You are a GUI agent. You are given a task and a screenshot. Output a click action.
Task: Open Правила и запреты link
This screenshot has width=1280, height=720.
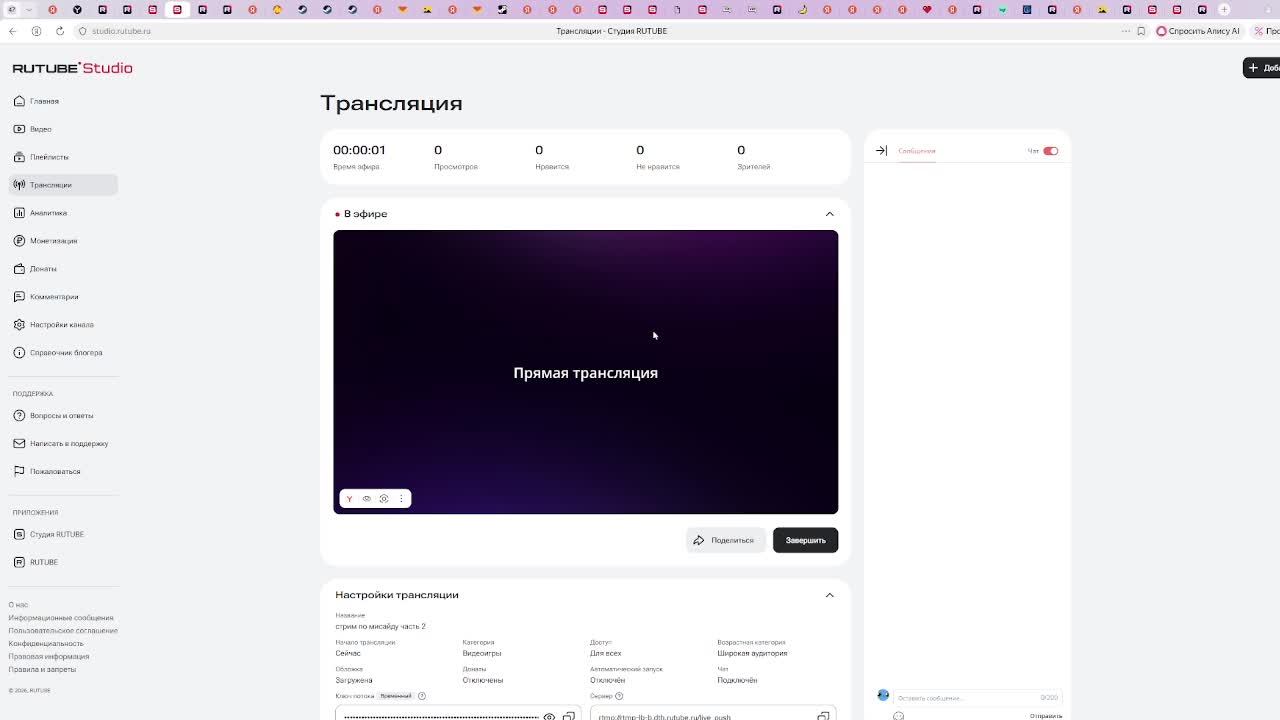(x=42, y=670)
